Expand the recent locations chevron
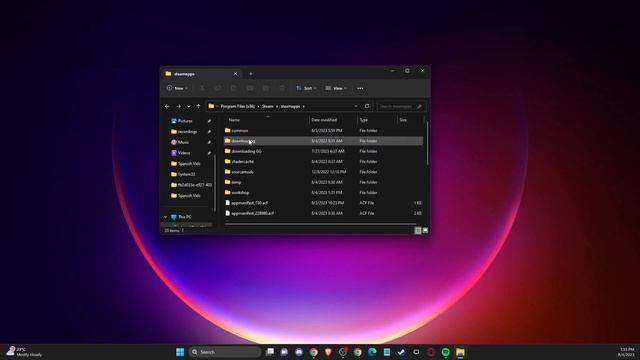Screen dimensions: 640x360 [x=189, y=106]
